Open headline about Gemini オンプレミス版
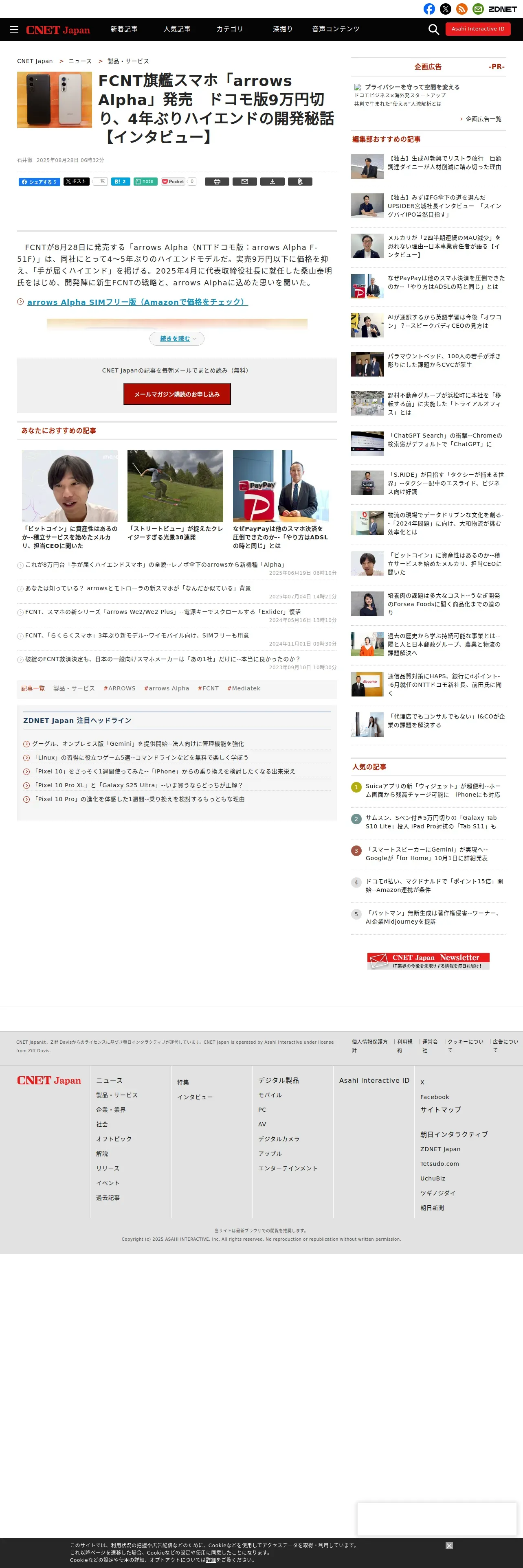The width and height of the screenshot is (523, 1568). pyautogui.click(x=138, y=744)
